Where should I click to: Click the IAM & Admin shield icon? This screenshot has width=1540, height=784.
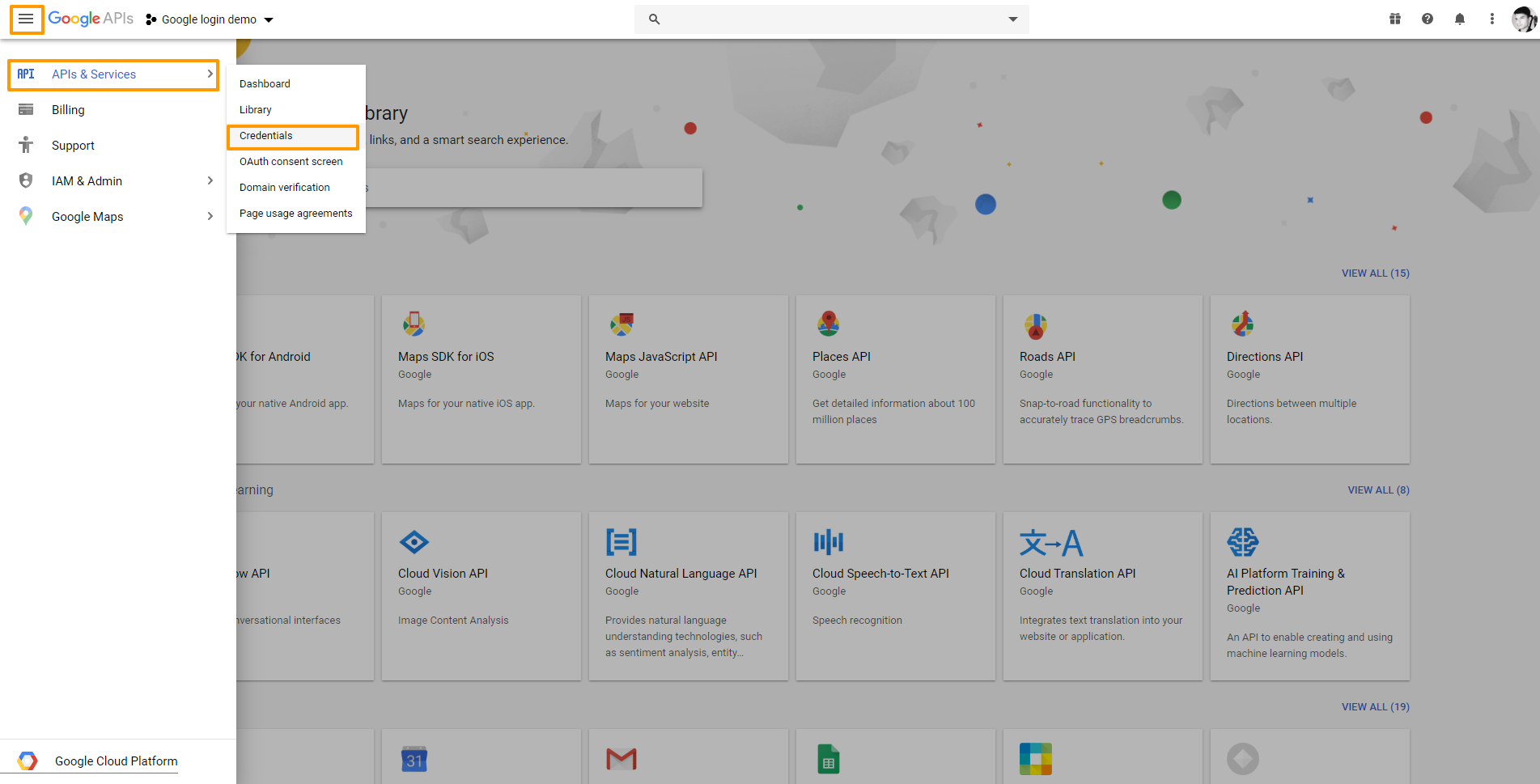point(26,180)
